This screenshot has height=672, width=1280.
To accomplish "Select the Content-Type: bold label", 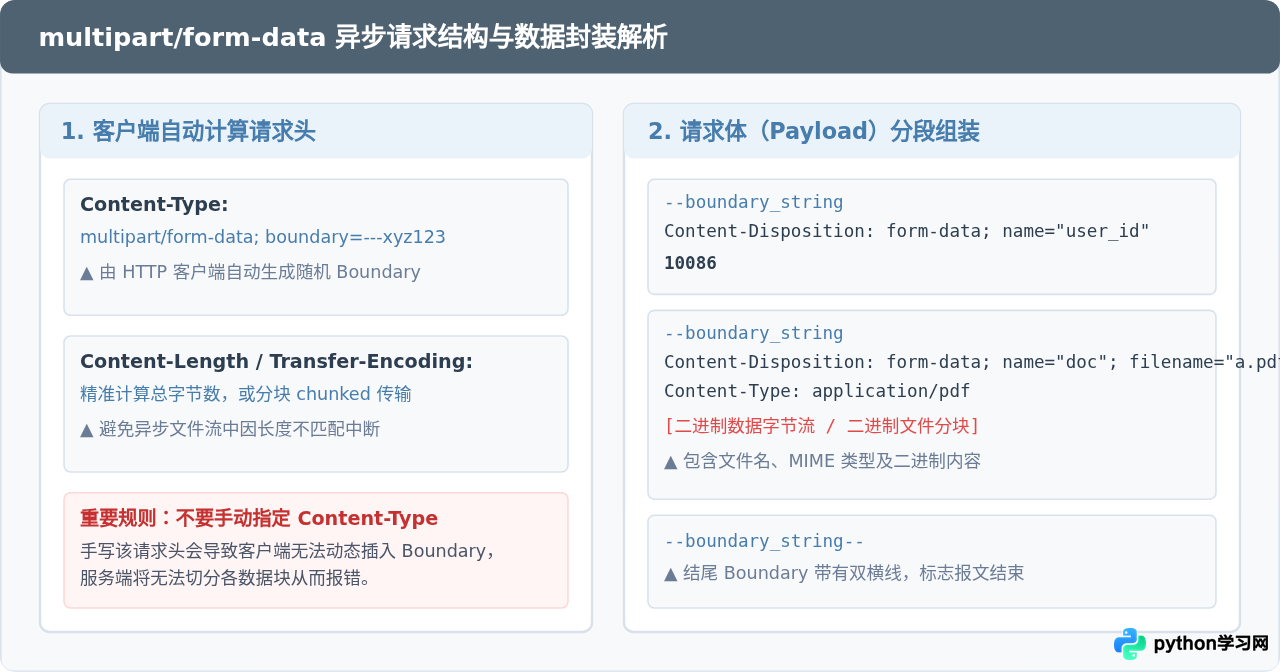I will [x=154, y=205].
